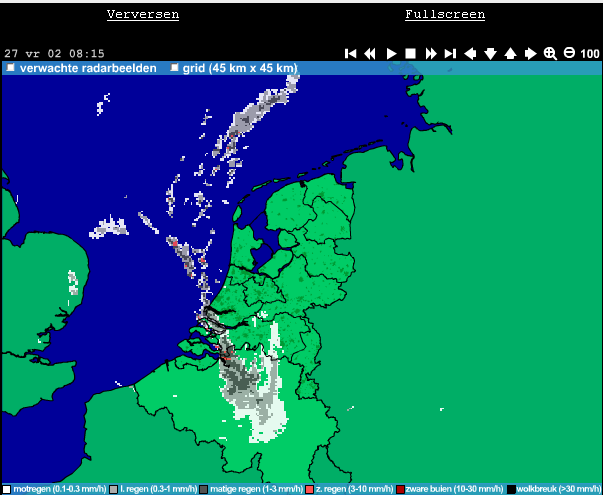Screen dimensions: 604x497
Task: Click the z. regen (3-10 mm/h) label
Action: coord(354,489)
